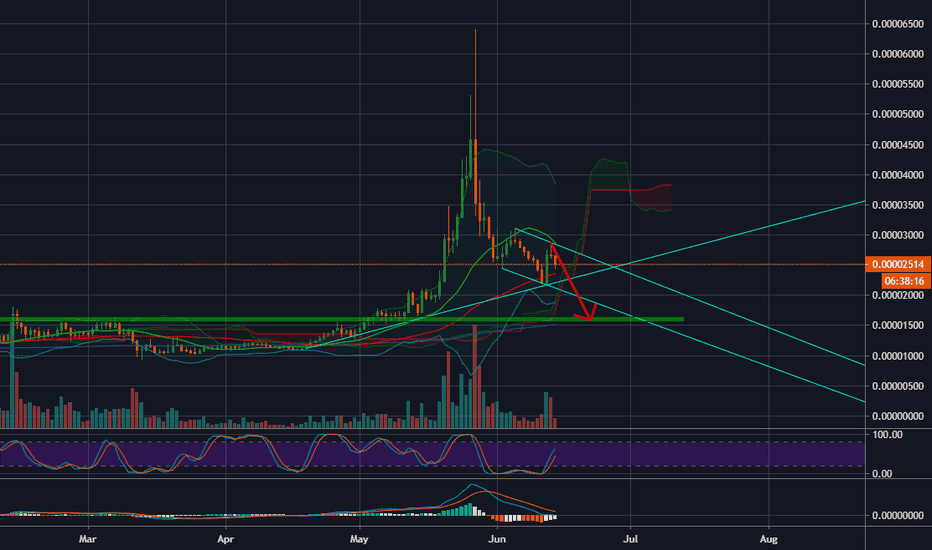Click the 0.00006500 price axis label

[x=898, y=24]
